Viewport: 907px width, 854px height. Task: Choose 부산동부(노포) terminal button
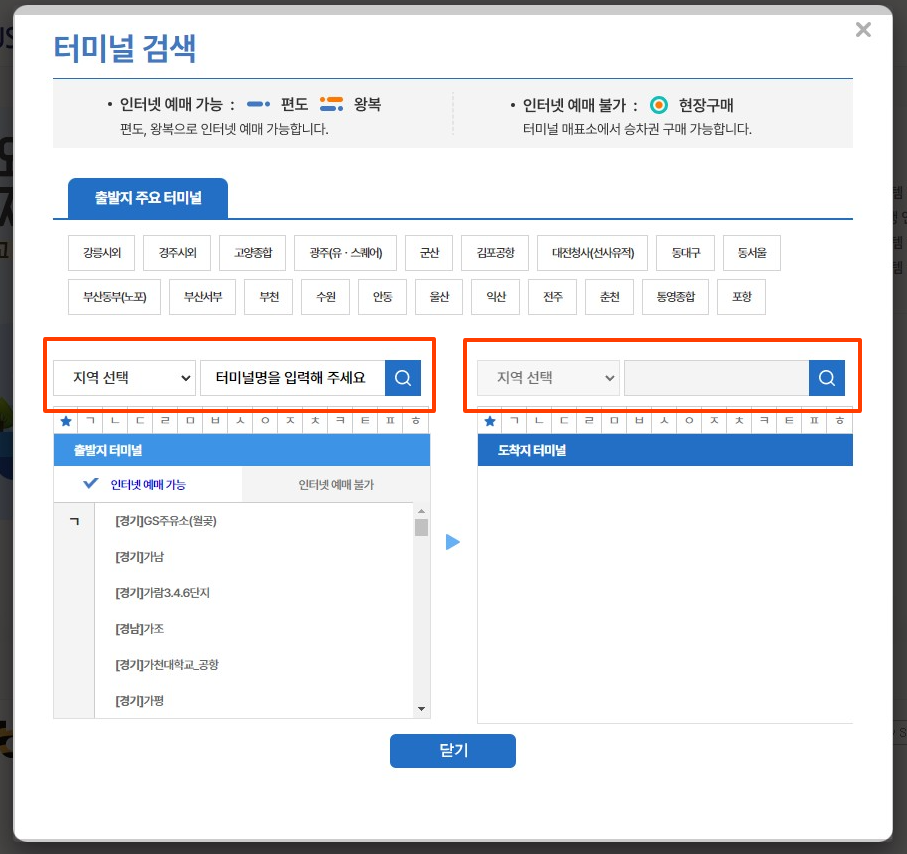pyautogui.click(x=115, y=297)
